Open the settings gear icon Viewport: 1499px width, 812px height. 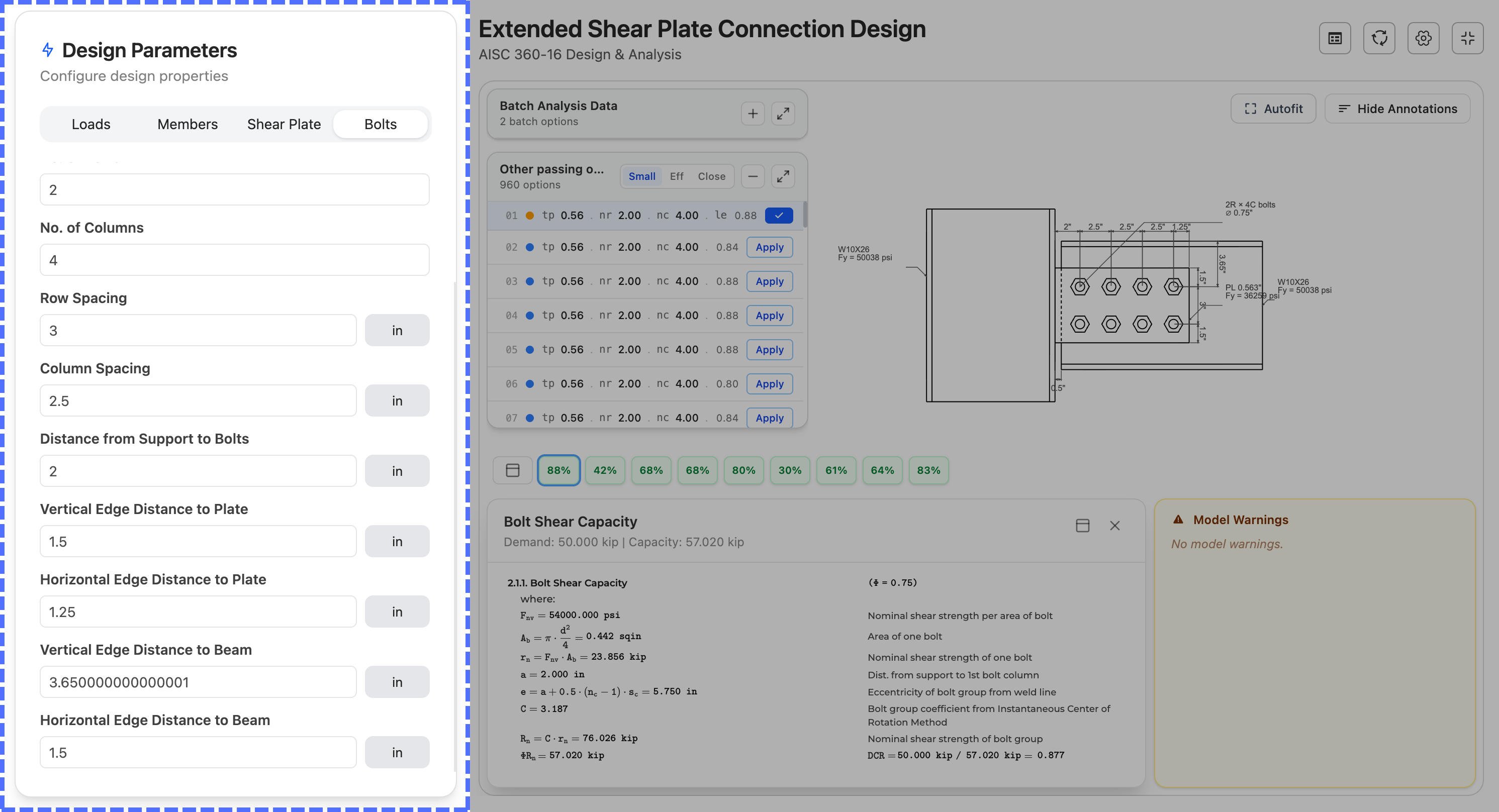pyautogui.click(x=1424, y=38)
